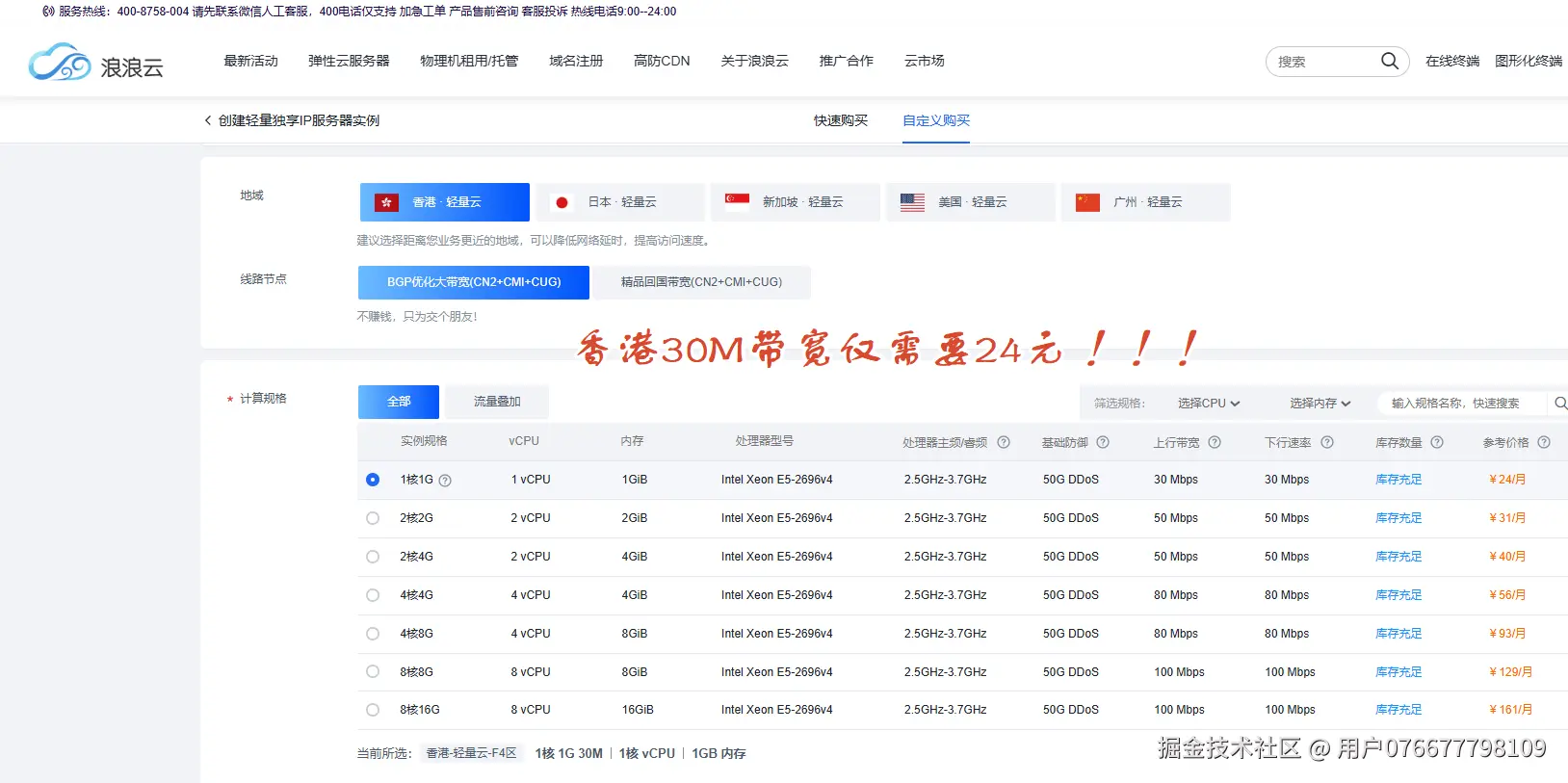Screen dimensions: 1568x783
Task: Click the China flag icon for 广州
Action: click(1087, 202)
